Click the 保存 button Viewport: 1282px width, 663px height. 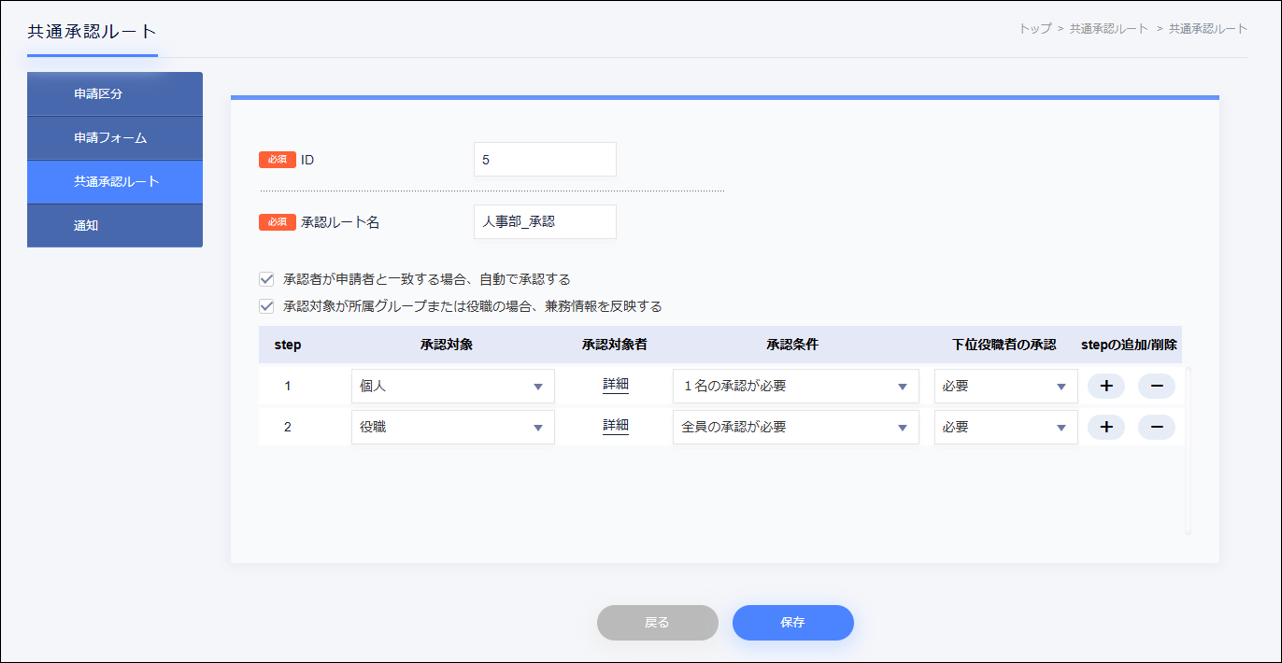pos(793,622)
